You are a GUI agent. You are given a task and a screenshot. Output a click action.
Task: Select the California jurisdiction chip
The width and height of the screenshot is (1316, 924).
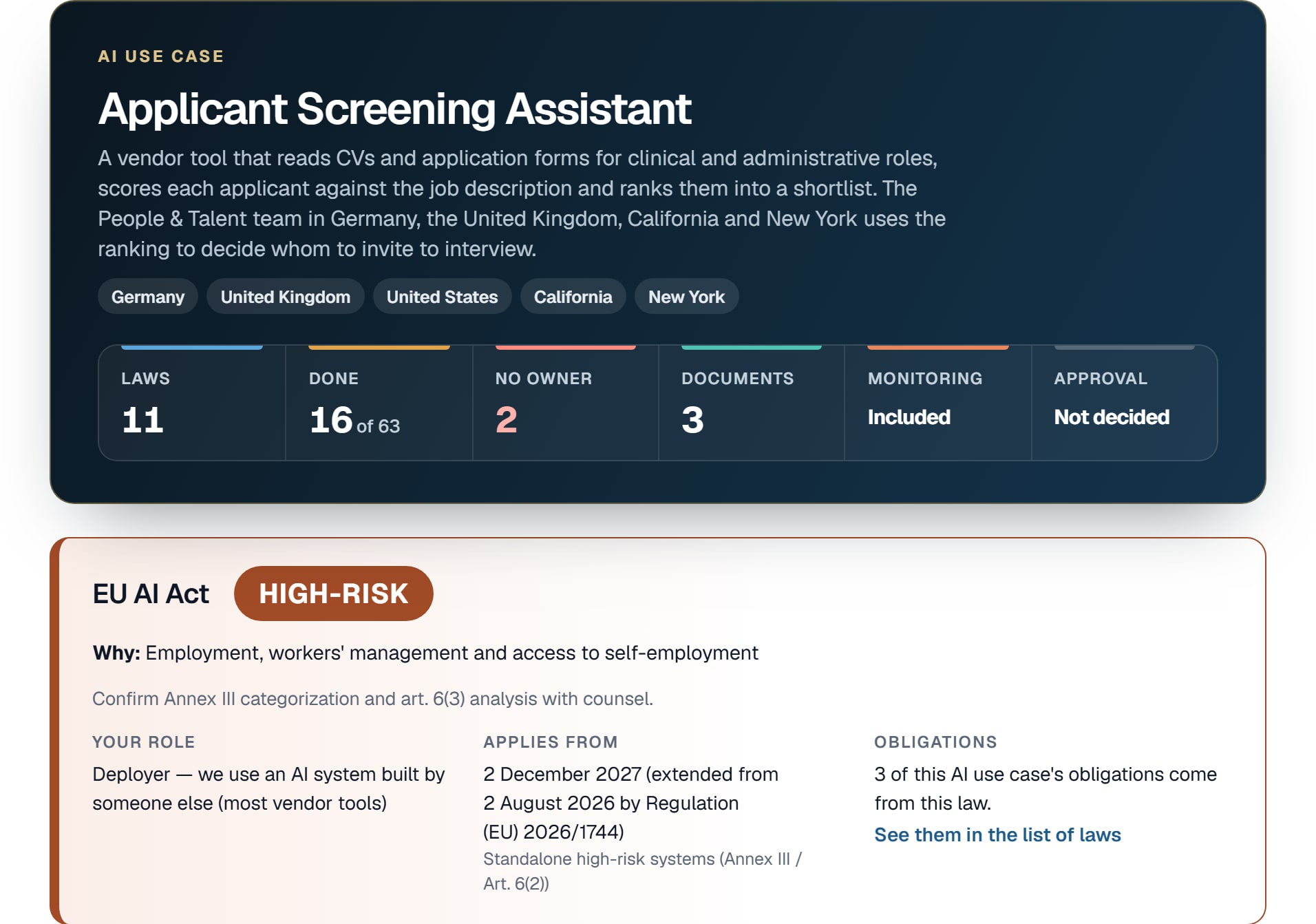[573, 297]
